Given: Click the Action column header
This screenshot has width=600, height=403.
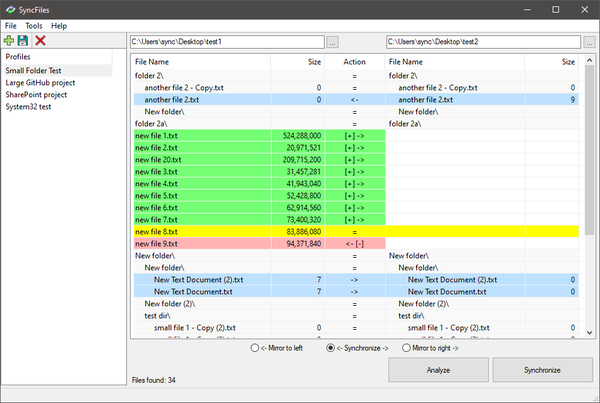Looking at the screenshot, I should coord(355,62).
